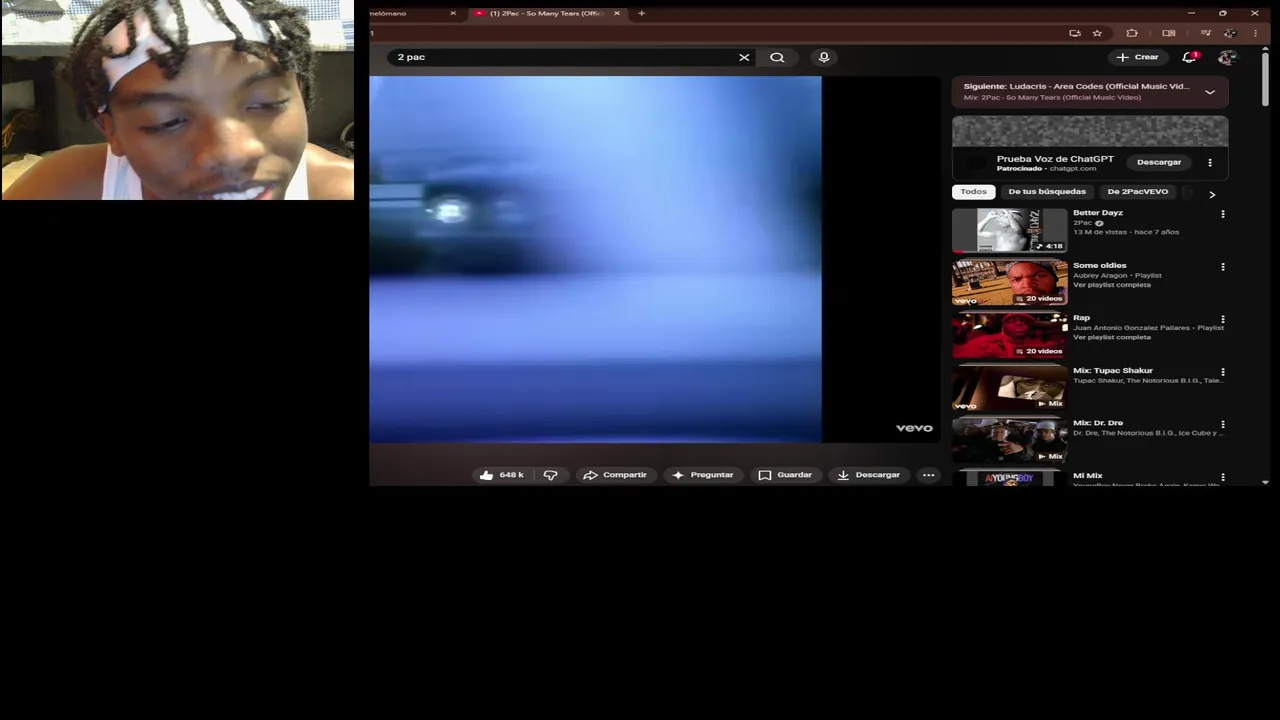
Task: Click Ver playlist completa under Some oldies
Action: (x=1112, y=285)
